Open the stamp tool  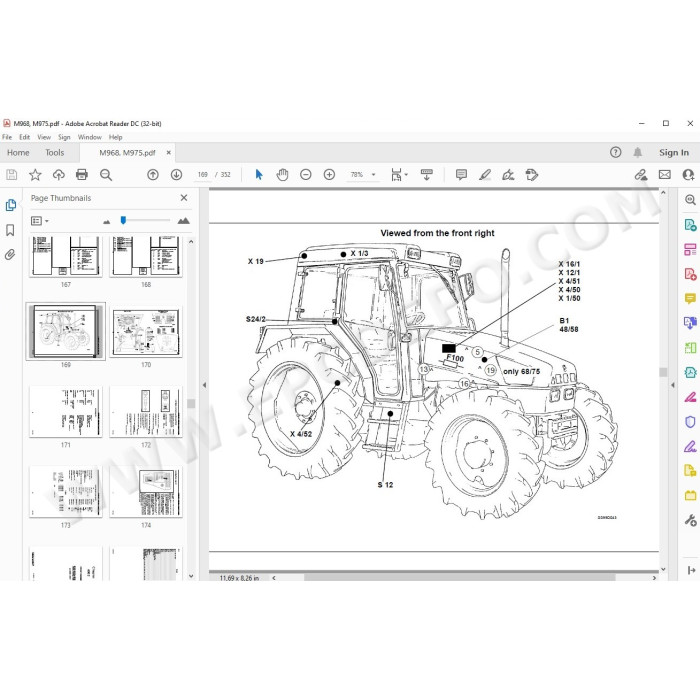tap(532, 175)
